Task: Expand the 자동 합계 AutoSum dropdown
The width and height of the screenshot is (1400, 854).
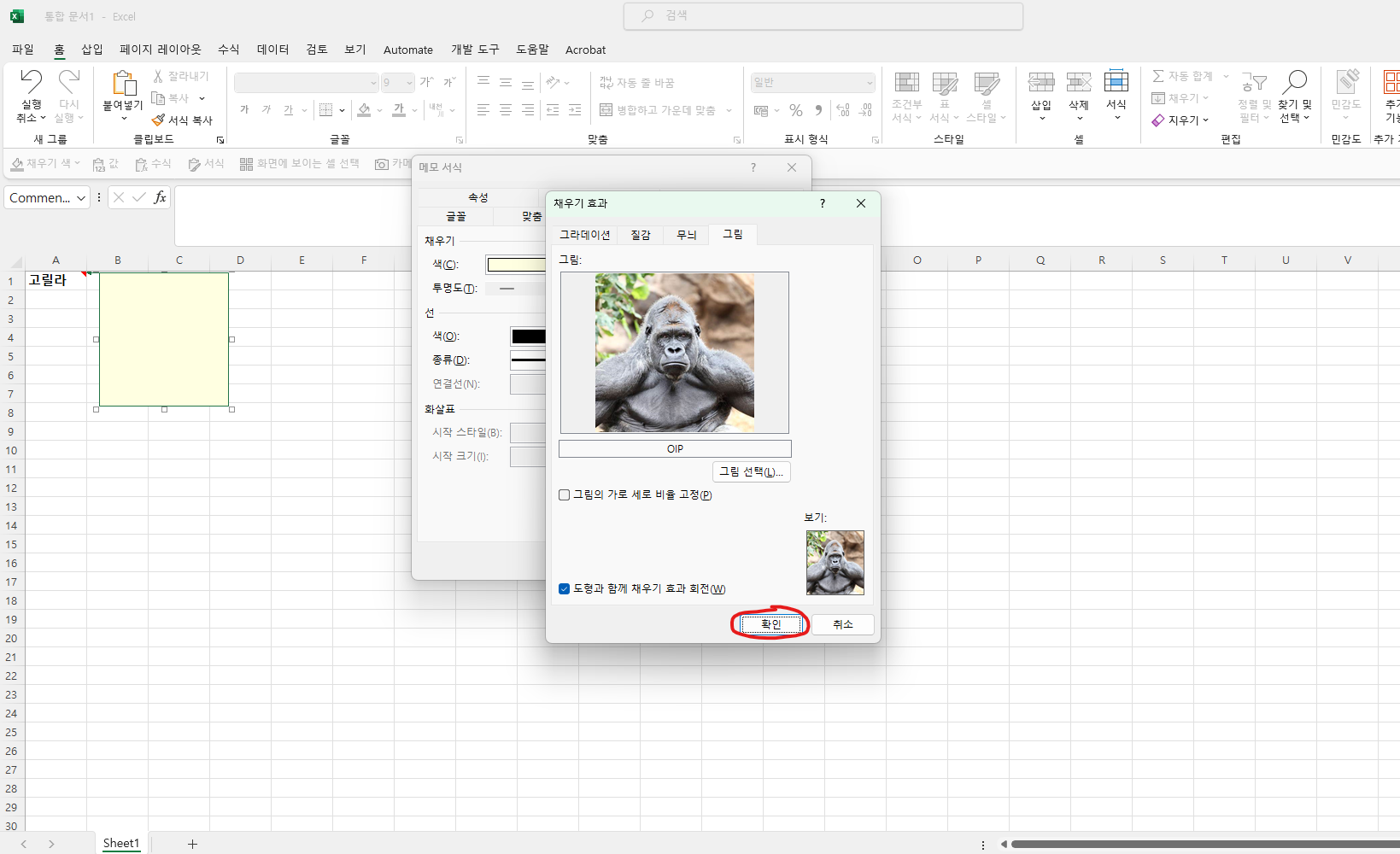Action: [1226, 76]
